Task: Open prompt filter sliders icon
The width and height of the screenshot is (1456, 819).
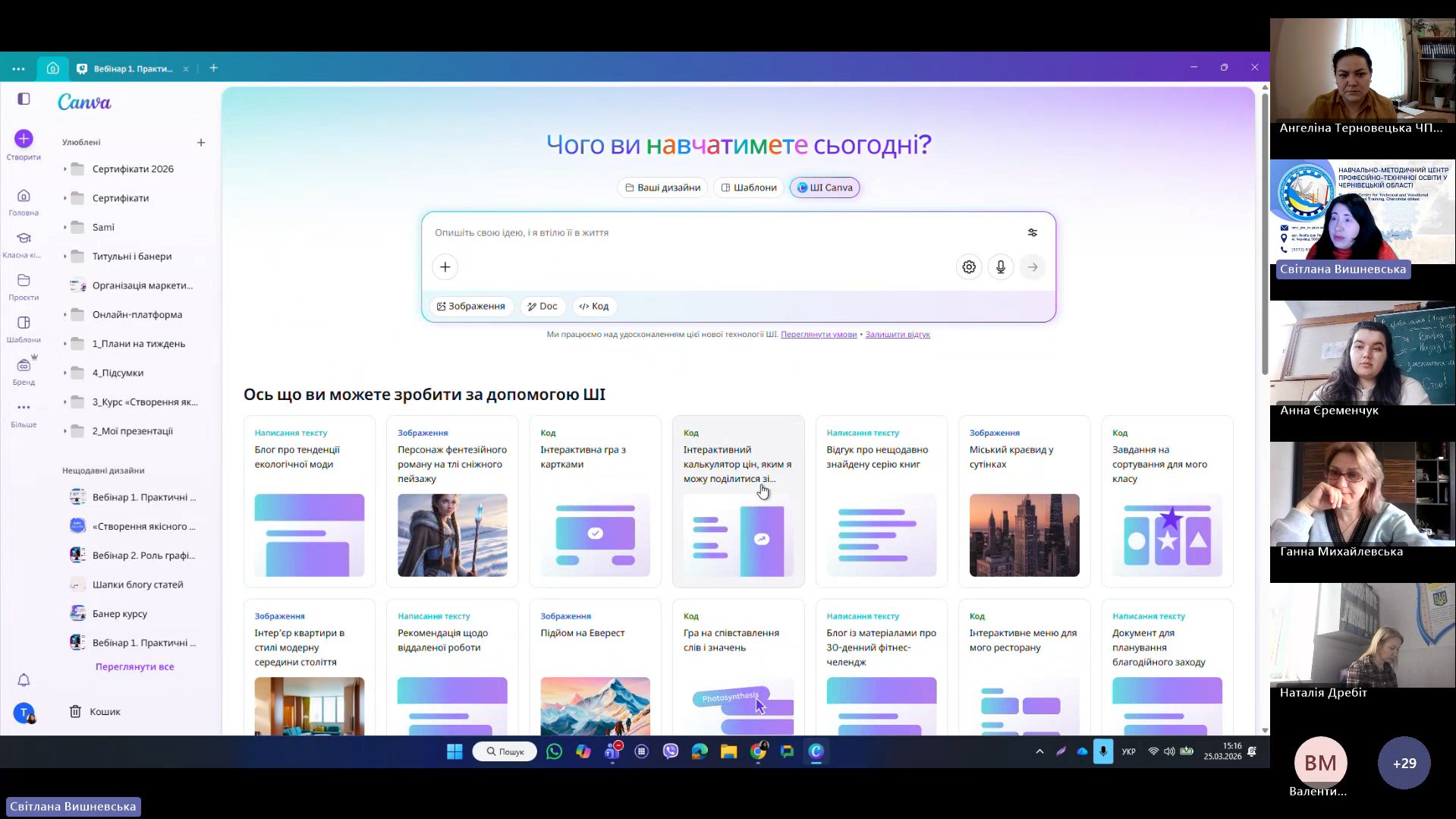Action: tap(1033, 233)
